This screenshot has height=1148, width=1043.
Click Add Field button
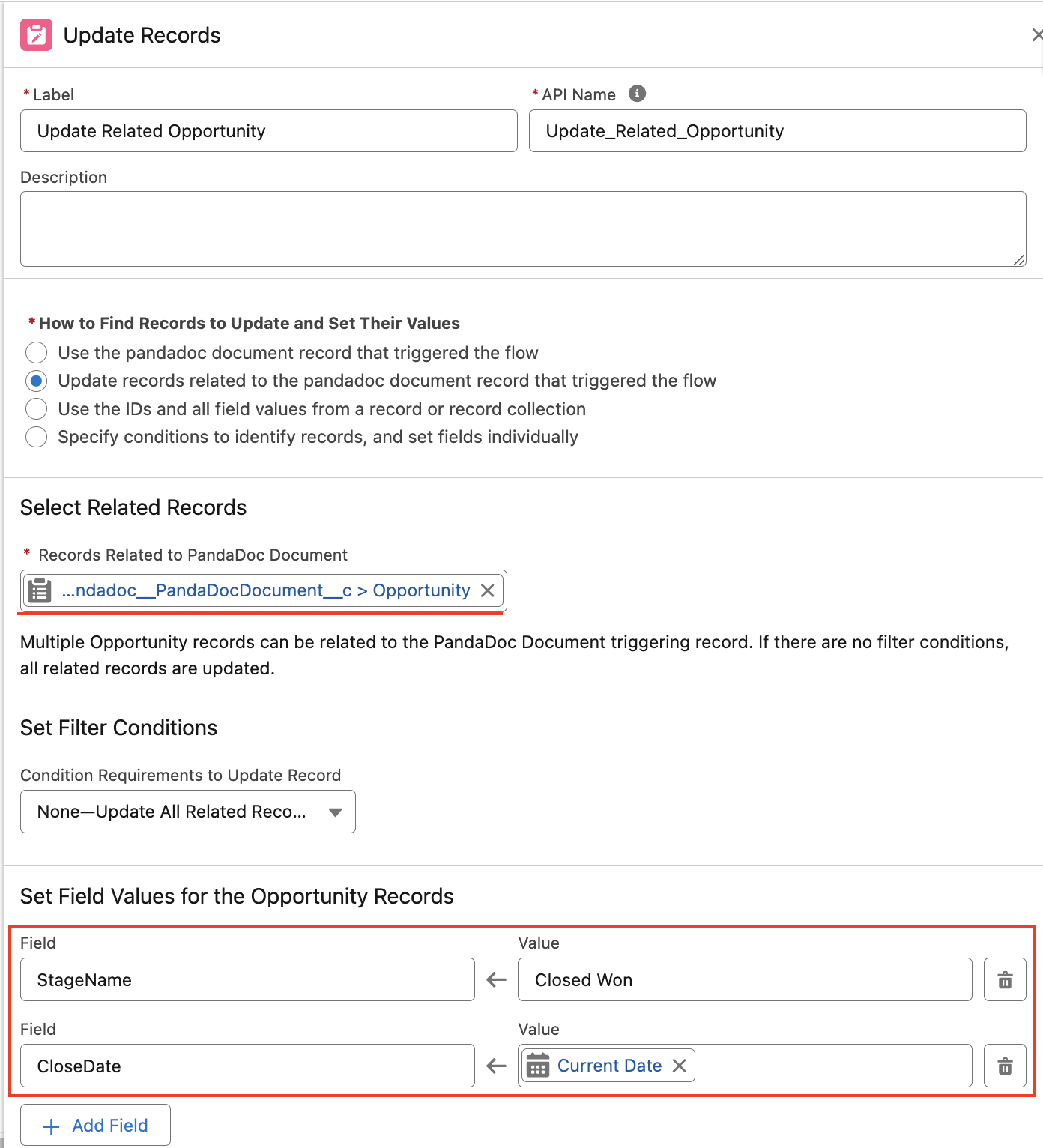coord(95,1125)
